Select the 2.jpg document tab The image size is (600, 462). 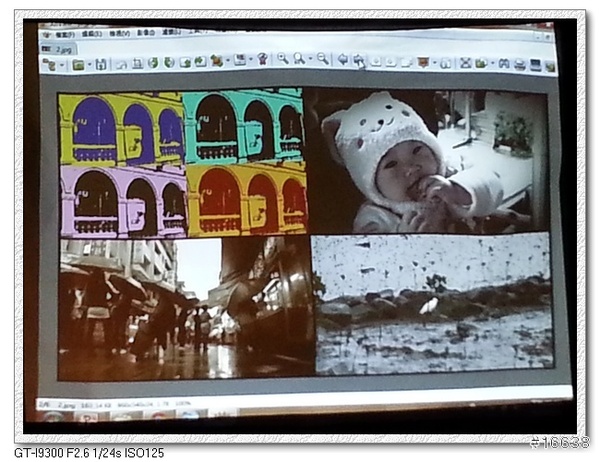pyautogui.click(x=60, y=48)
